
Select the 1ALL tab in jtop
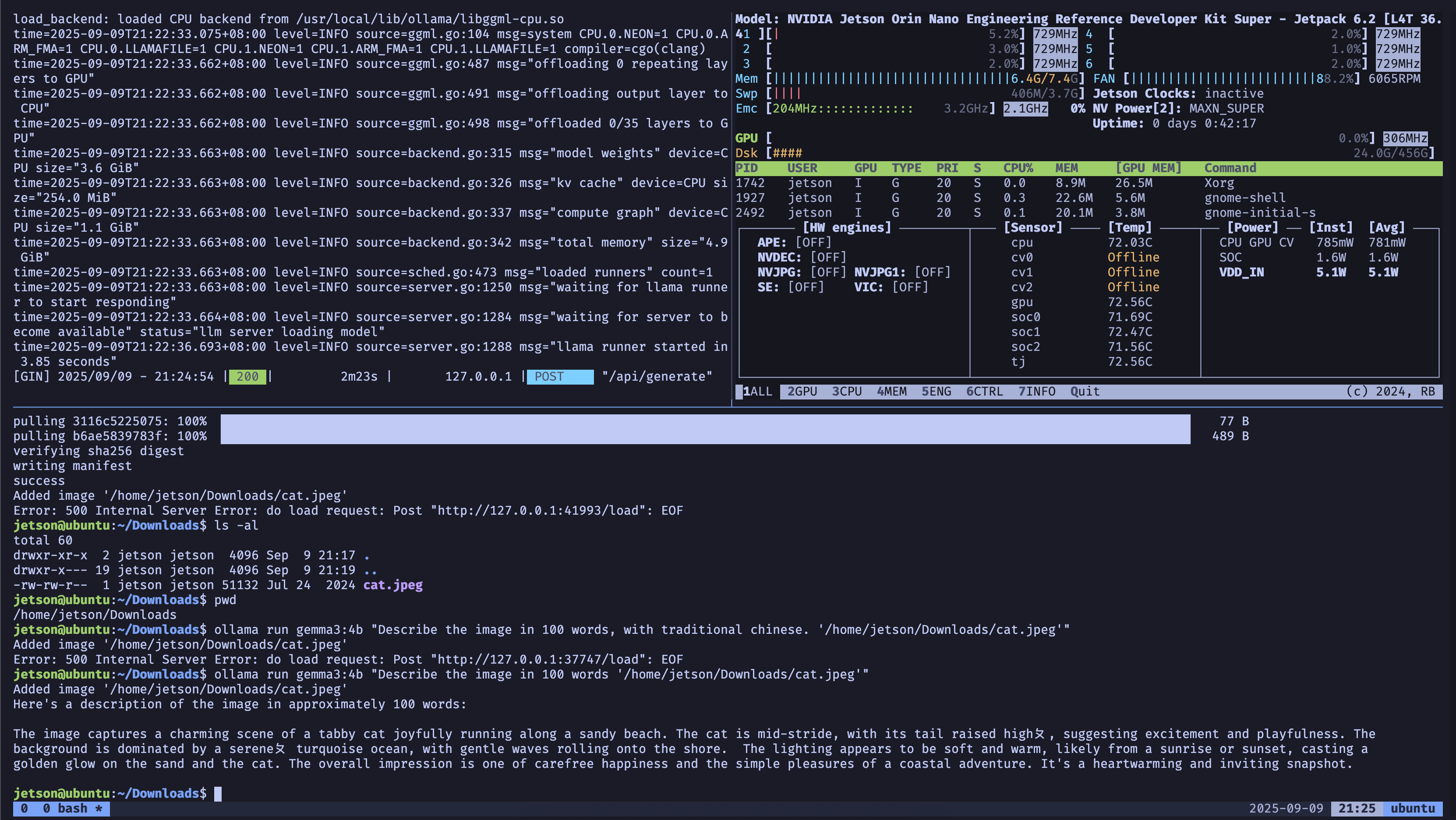757,392
